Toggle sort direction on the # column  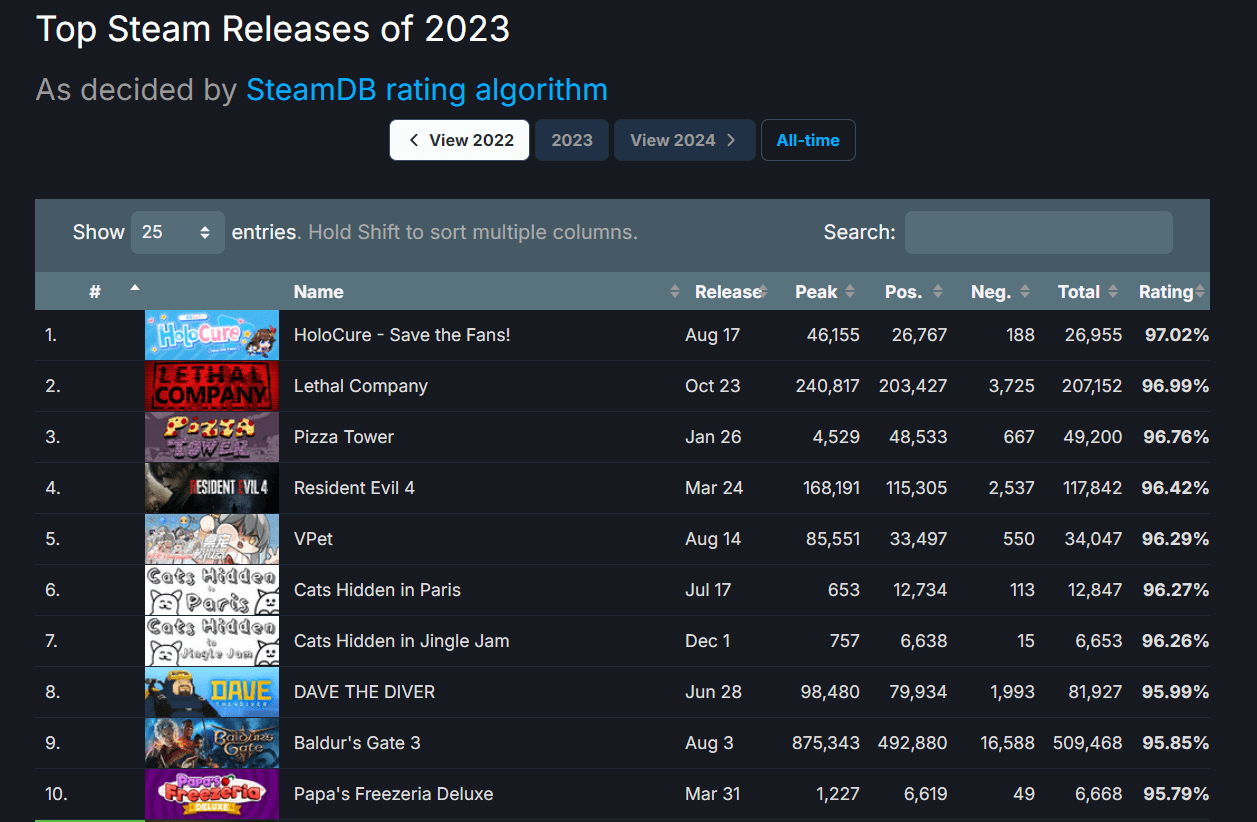click(x=134, y=291)
